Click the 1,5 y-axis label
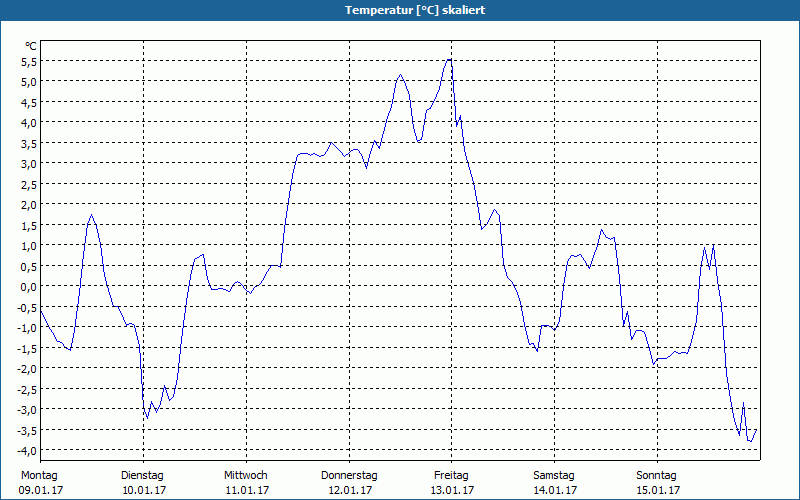800x500 pixels. pos(30,225)
